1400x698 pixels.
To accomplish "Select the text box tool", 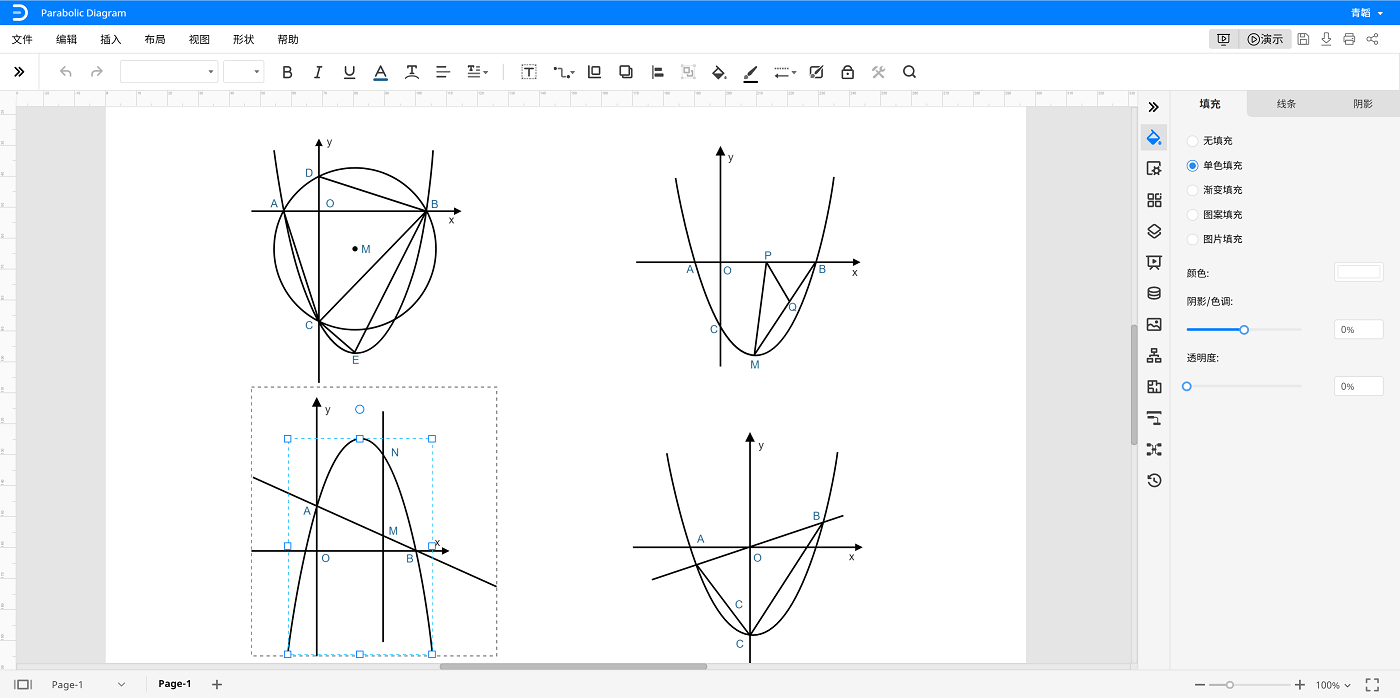I will [529, 72].
